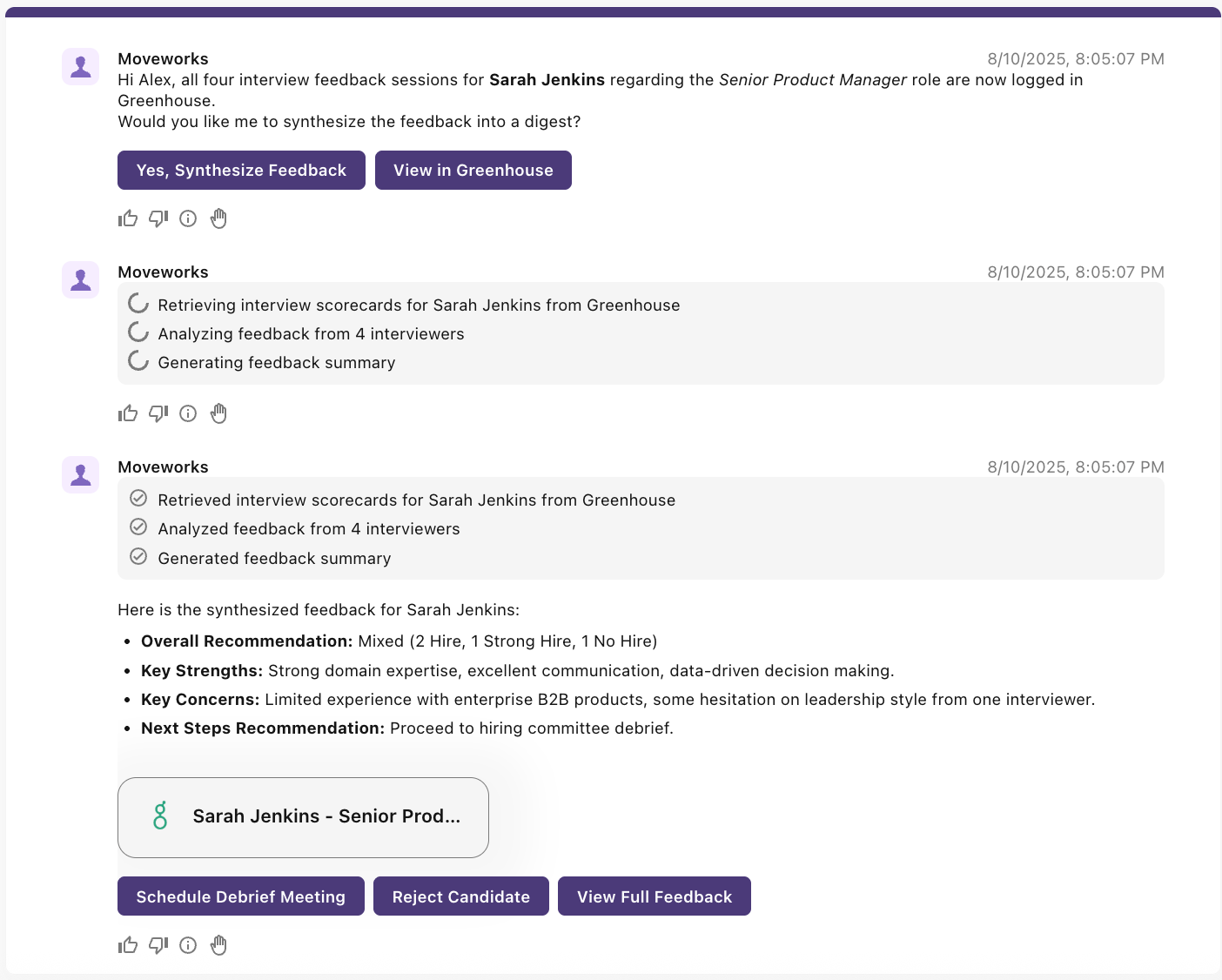Image resolution: width=1222 pixels, height=980 pixels.
Task: Click thumbs up on the first Moveworks message
Action: [128, 218]
